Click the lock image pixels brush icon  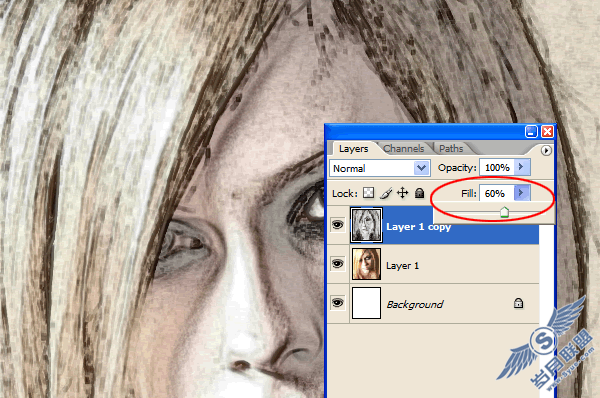tap(386, 193)
